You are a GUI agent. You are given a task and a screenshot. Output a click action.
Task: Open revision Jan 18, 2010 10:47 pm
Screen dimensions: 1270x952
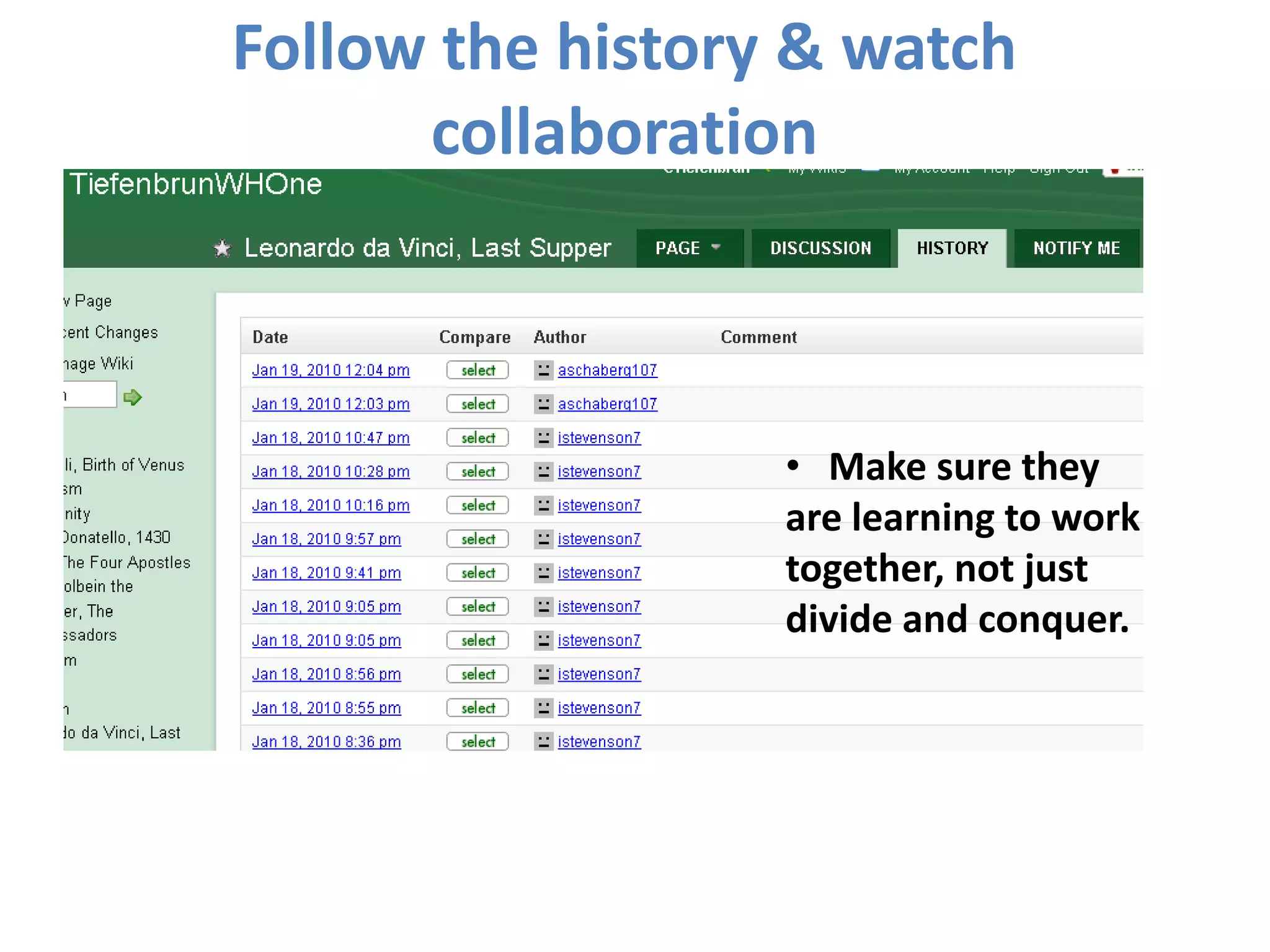[x=331, y=438]
